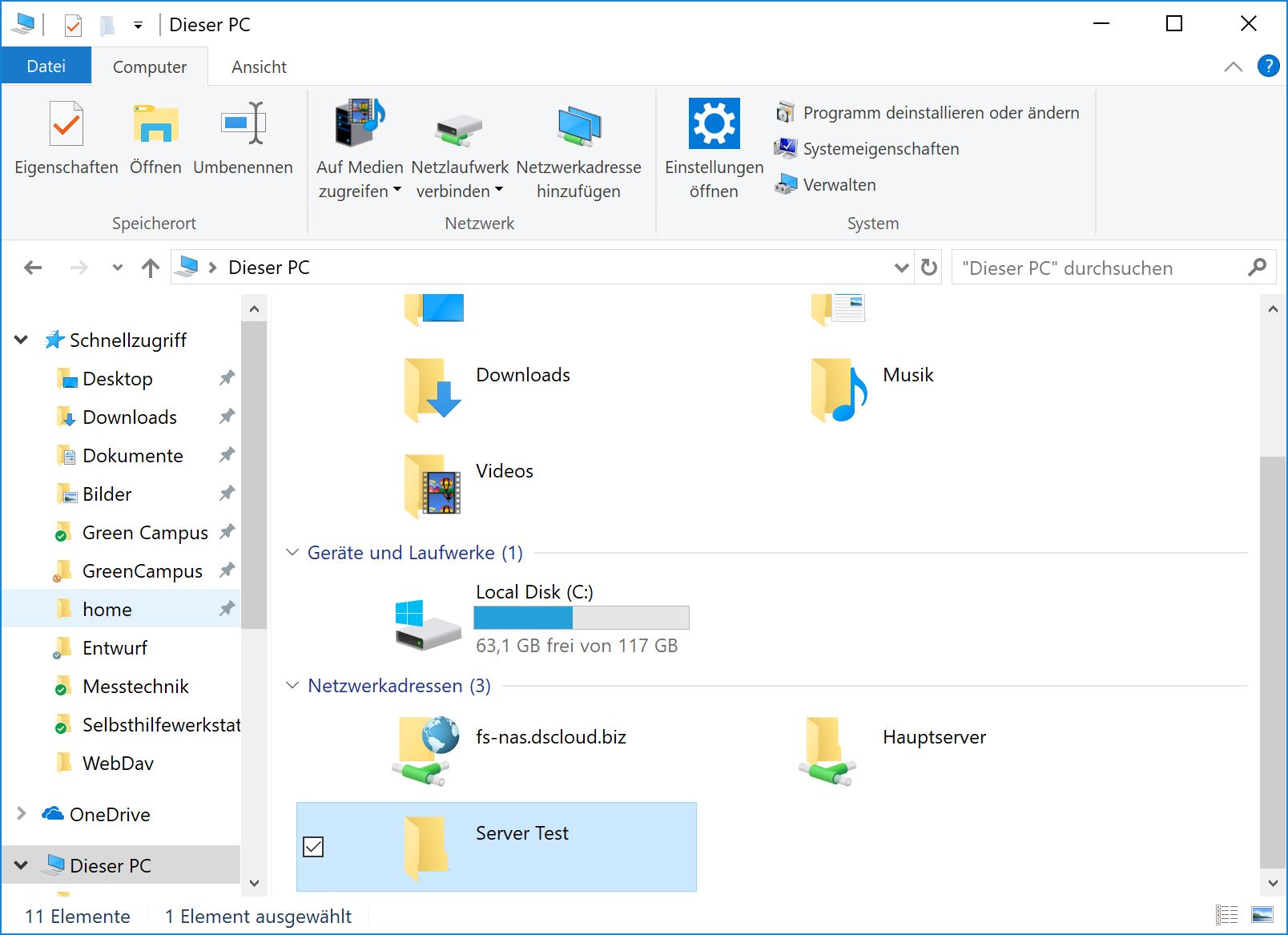Expand the OneDrive tree node
Viewport: 1288px width, 935px height.
click(22, 814)
